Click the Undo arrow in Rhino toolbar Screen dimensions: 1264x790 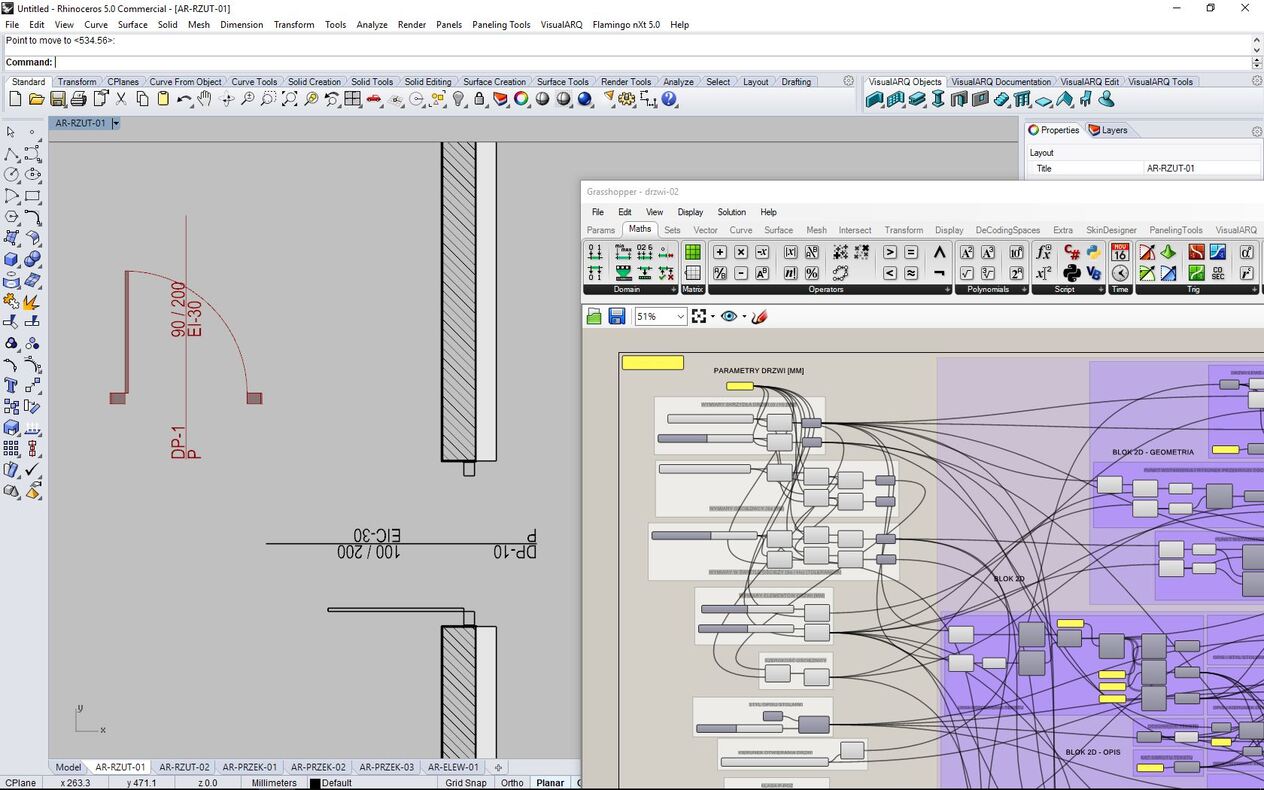click(184, 99)
